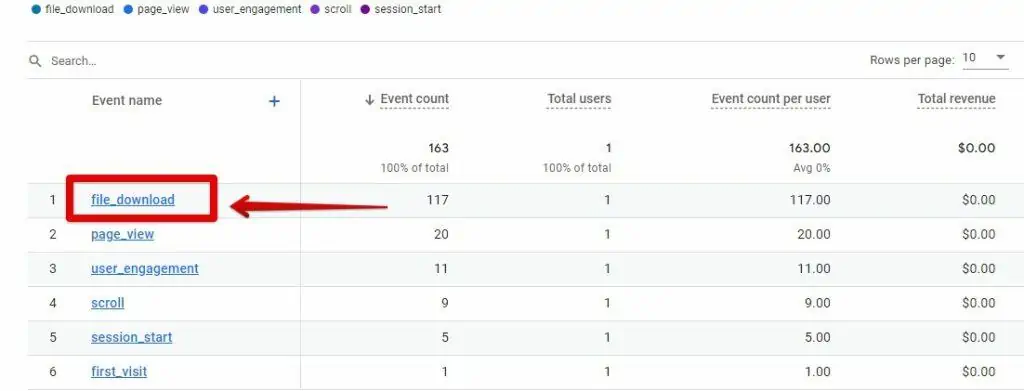
Task: Toggle user_engagement legend dot
Action: point(203,10)
